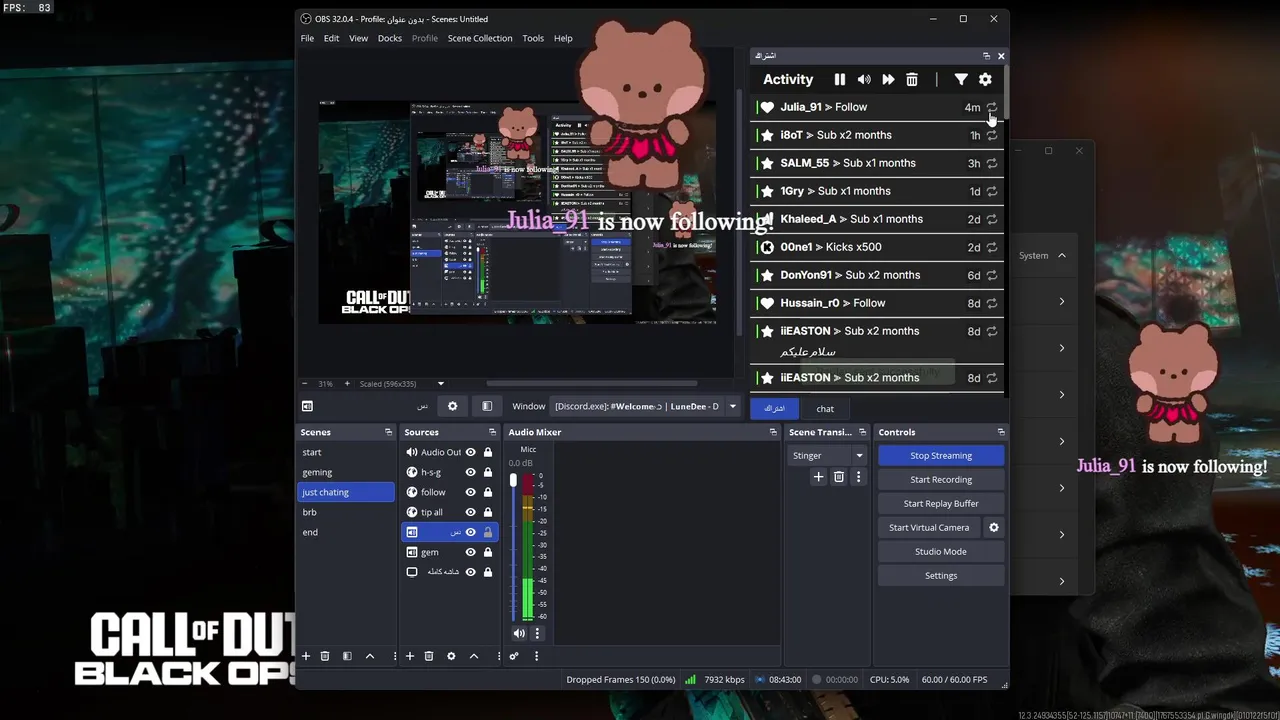Add a scene transition with plus
Viewport: 1280px width, 720px height.
(818, 477)
